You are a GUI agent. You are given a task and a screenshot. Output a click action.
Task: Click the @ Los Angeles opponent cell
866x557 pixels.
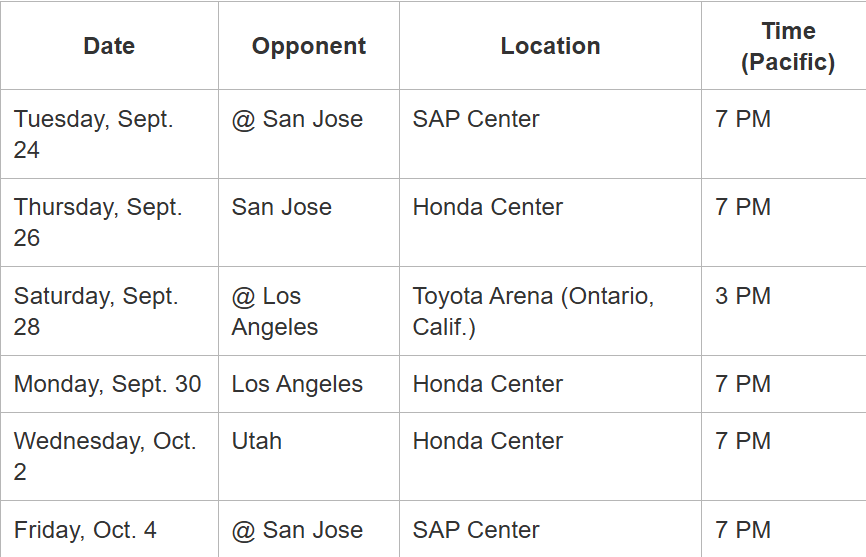point(275,311)
